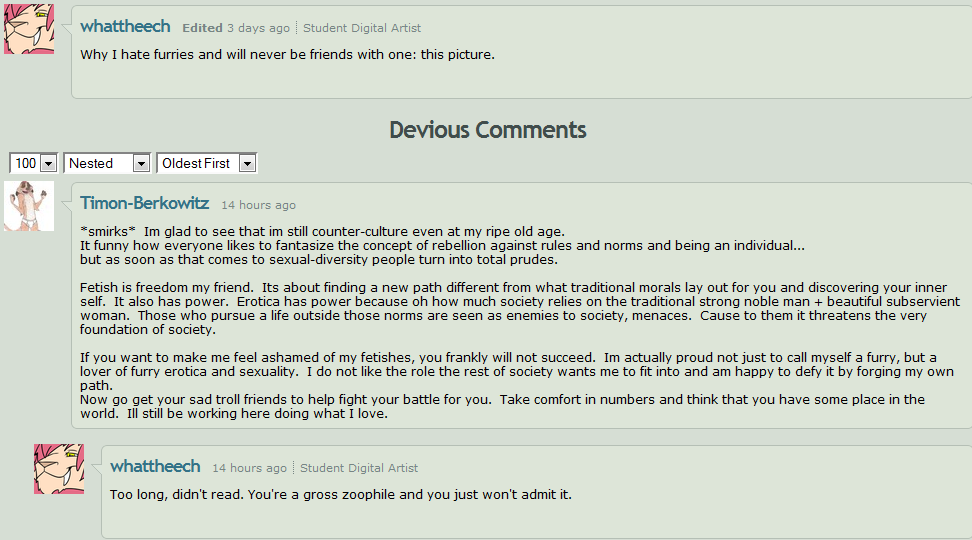972x540 pixels.
Task: Open whattheech's username in the reply comment
Action: (x=155, y=466)
